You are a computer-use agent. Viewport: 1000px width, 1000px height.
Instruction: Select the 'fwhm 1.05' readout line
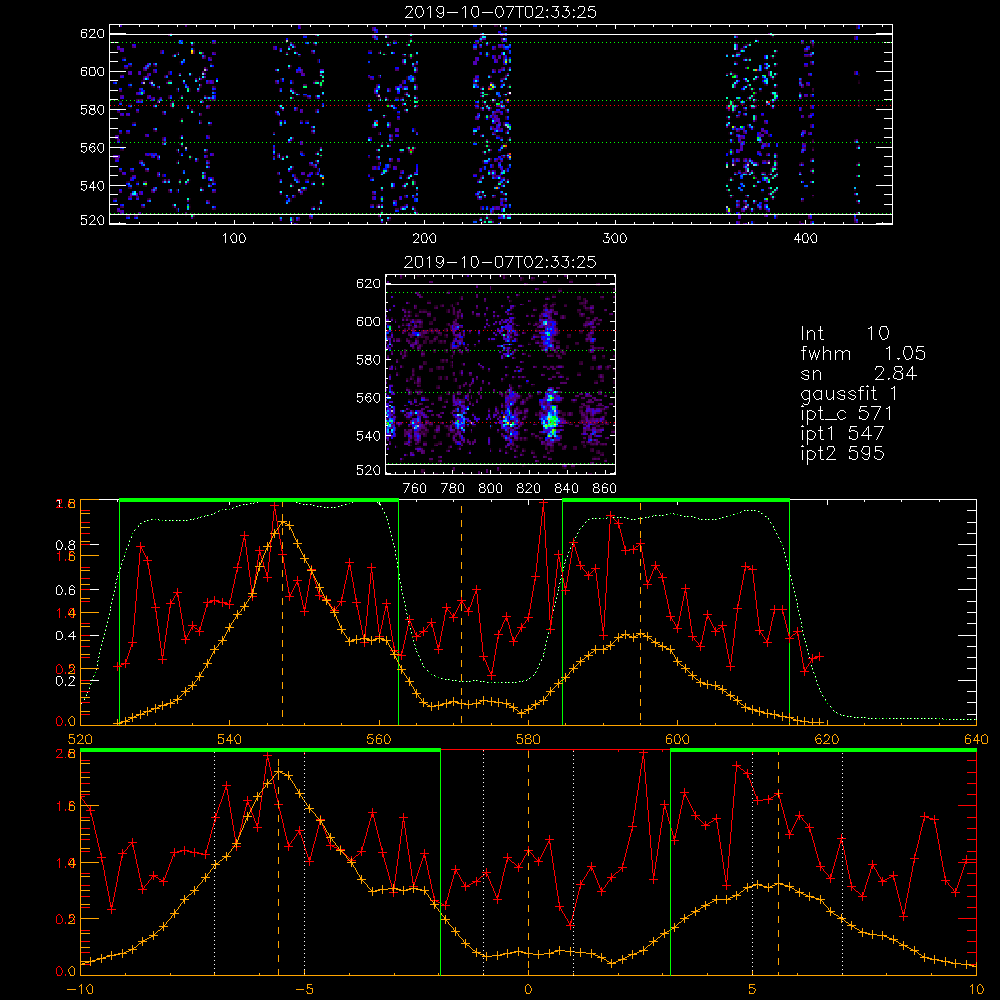point(863,353)
